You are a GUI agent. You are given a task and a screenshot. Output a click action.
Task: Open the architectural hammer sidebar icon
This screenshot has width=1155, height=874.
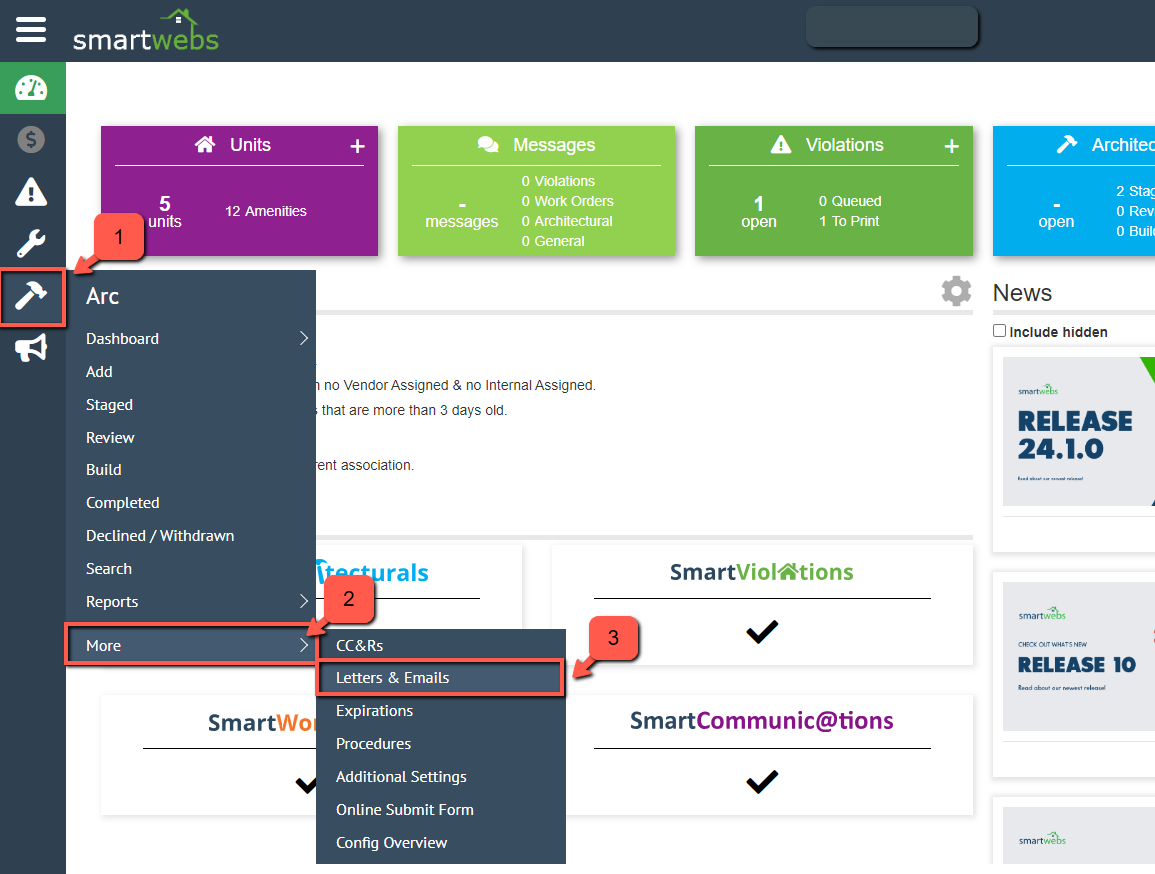tap(32, 297)
